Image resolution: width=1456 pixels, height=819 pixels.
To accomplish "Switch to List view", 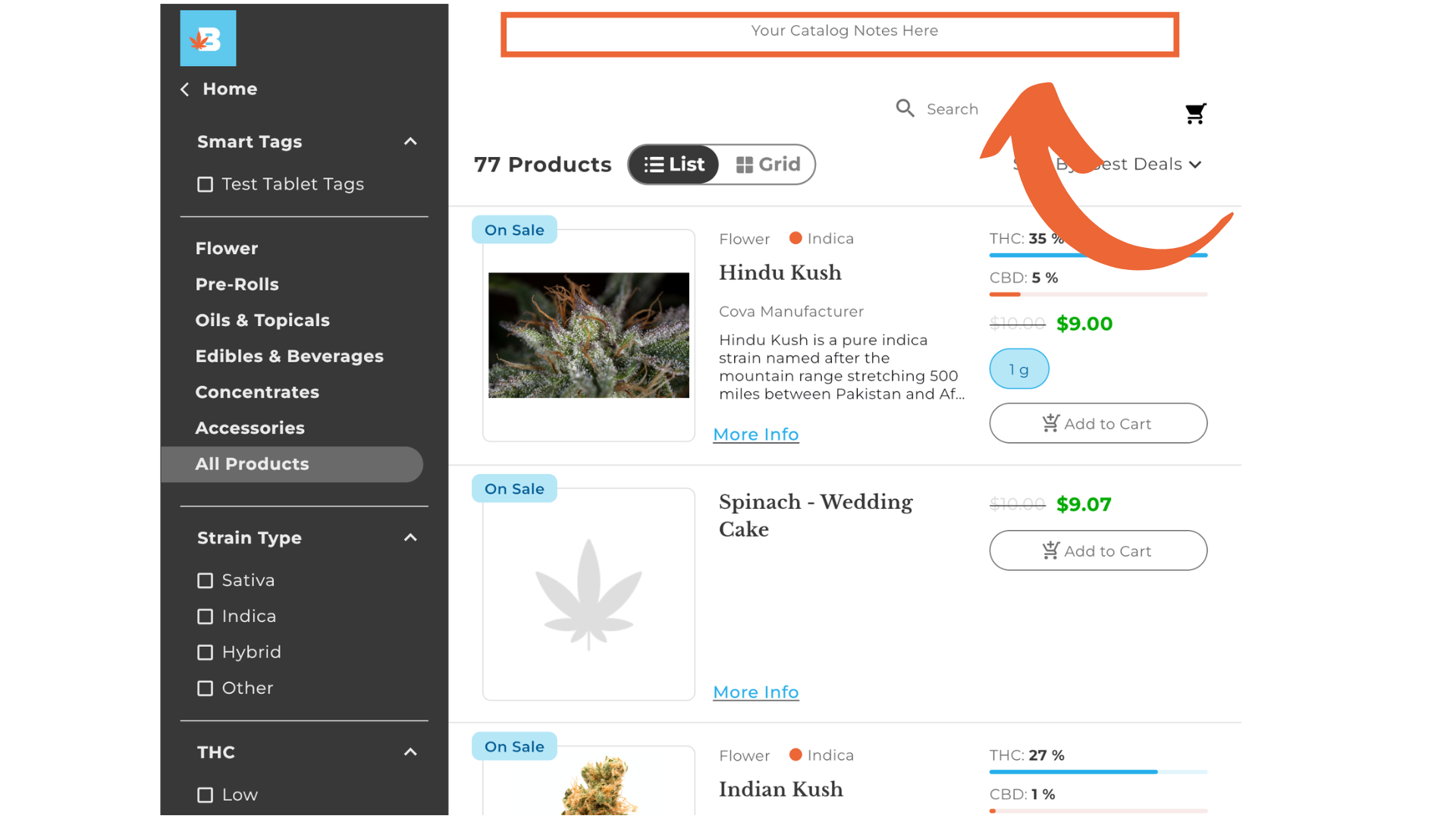I will point(674,165).
